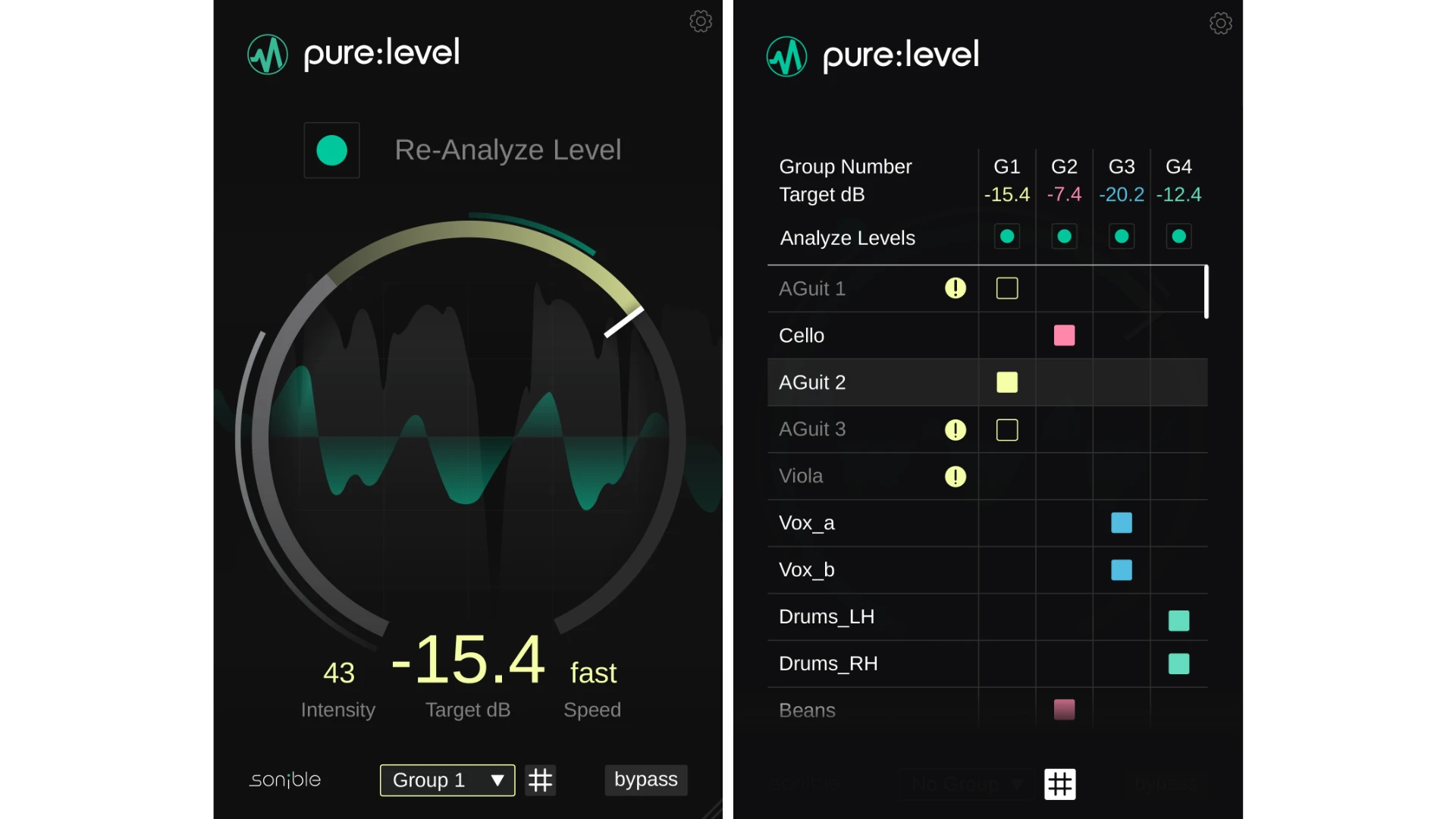The width and height of the screenshot is (1456, 819).
Task: Click Cello's pink group swatch under G2
Action: pos(1064,335)
